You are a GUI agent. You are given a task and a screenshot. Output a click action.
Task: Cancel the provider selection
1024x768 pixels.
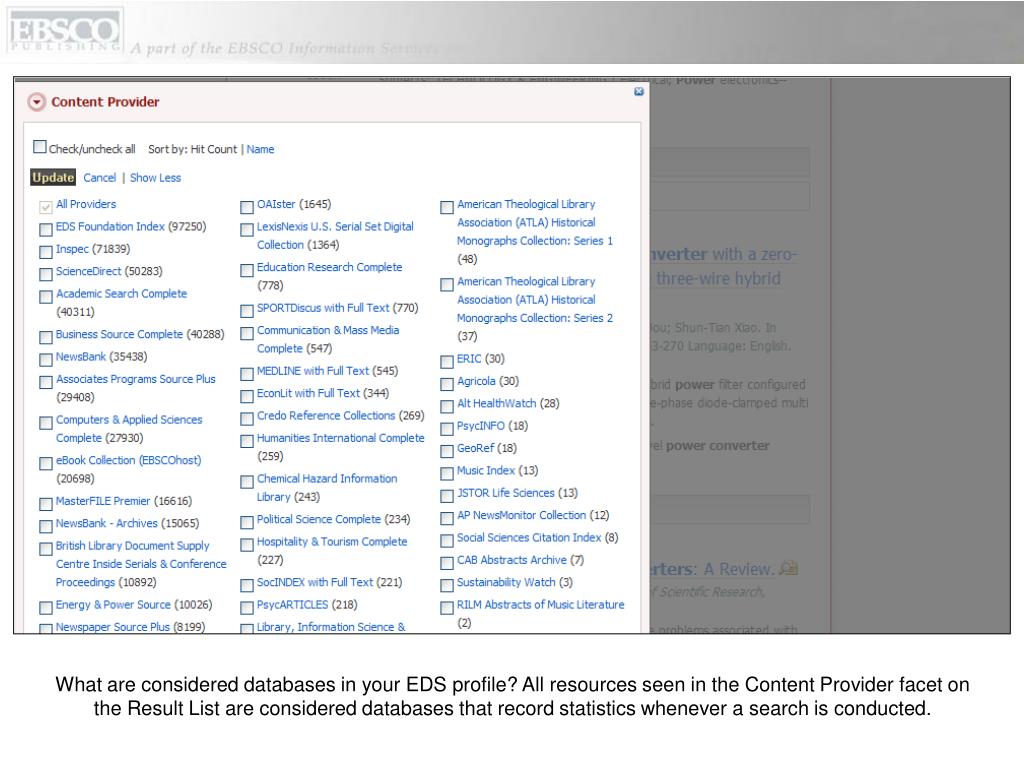[99, 178]
